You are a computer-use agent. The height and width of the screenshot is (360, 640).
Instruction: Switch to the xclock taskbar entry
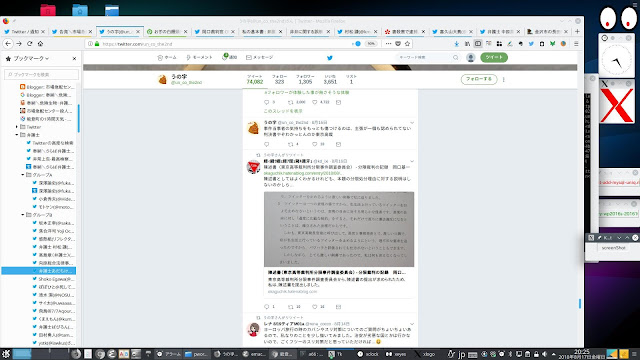coord(368,354)
